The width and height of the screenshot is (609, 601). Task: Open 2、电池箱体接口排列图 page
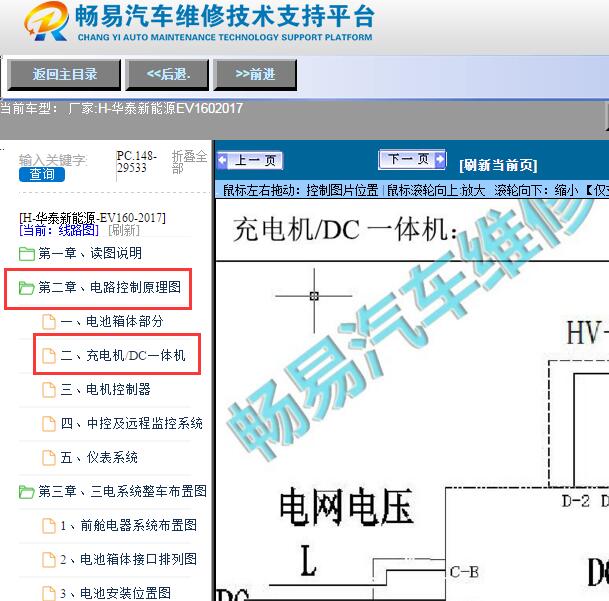pyautogui.click(x=129, y=559)
